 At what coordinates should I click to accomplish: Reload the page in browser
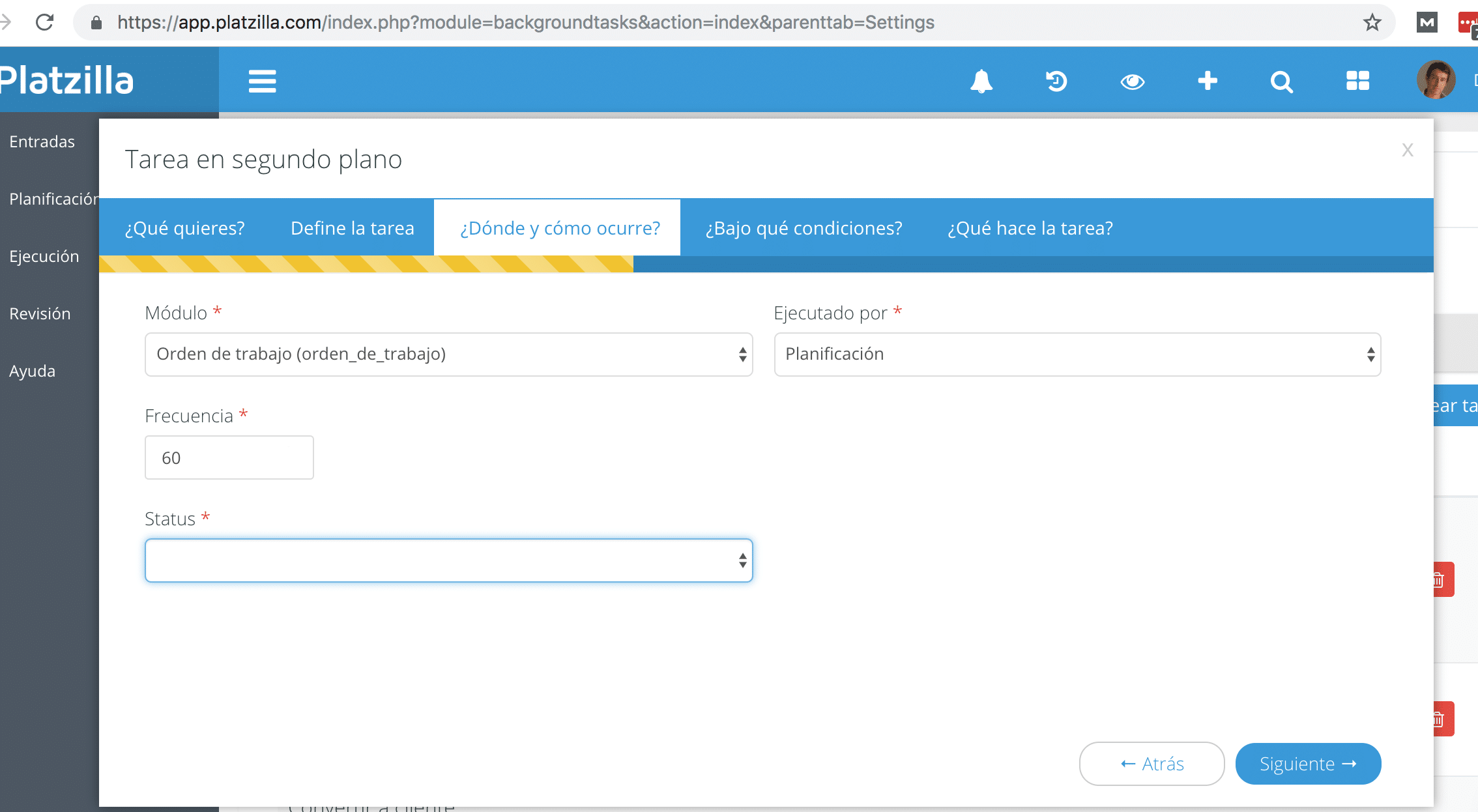(x=44, y=23)
